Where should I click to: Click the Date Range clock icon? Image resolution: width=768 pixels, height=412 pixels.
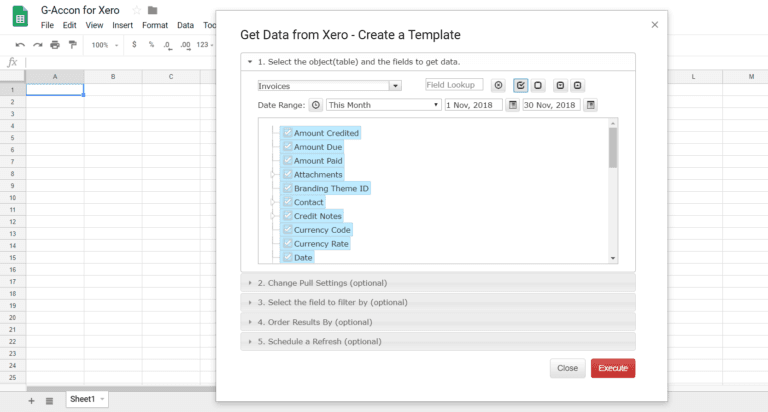(316, 105)
